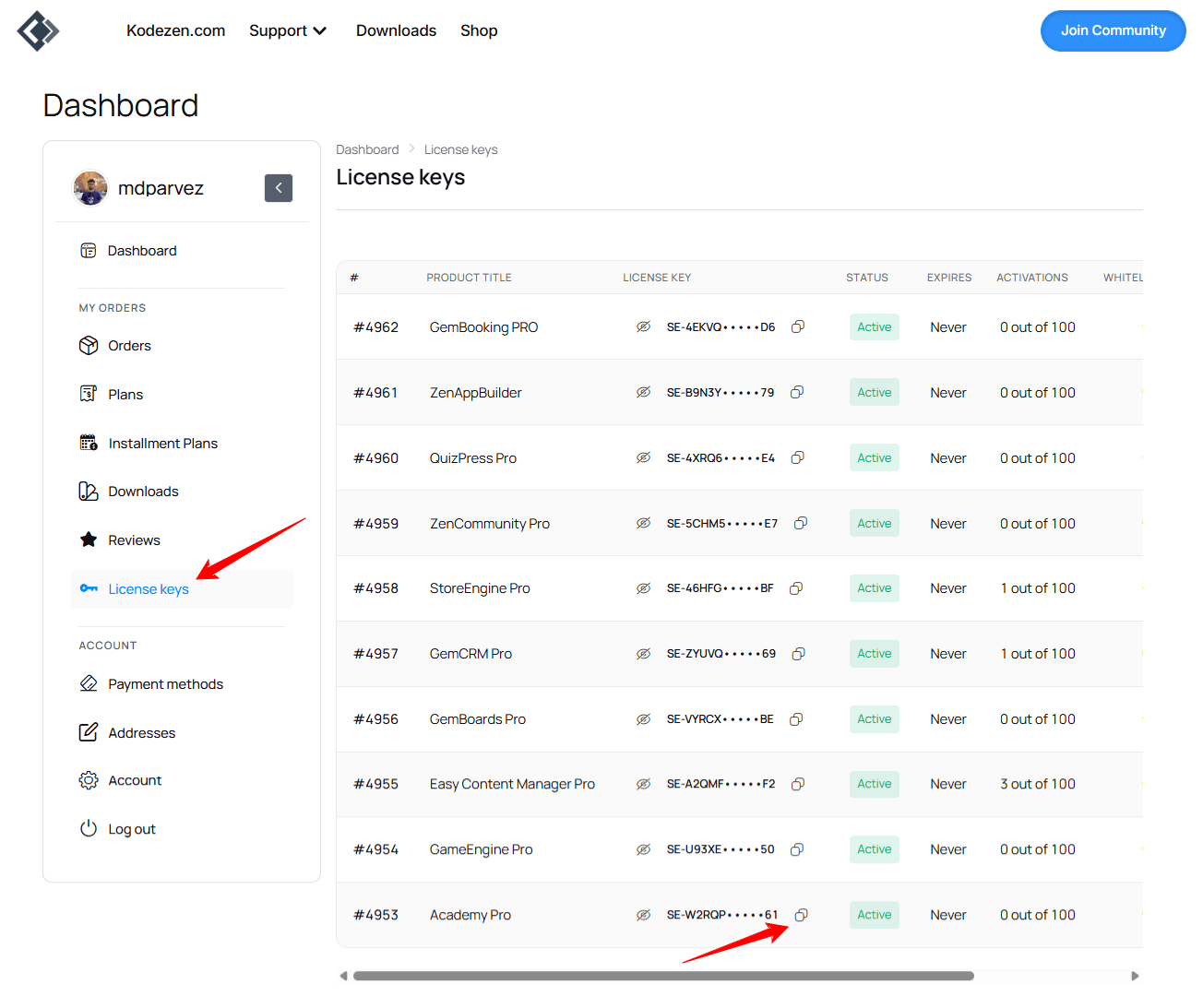Click the Log out power icon
Viewport: 1203px width, 1008px height.
tap(89, 828)
